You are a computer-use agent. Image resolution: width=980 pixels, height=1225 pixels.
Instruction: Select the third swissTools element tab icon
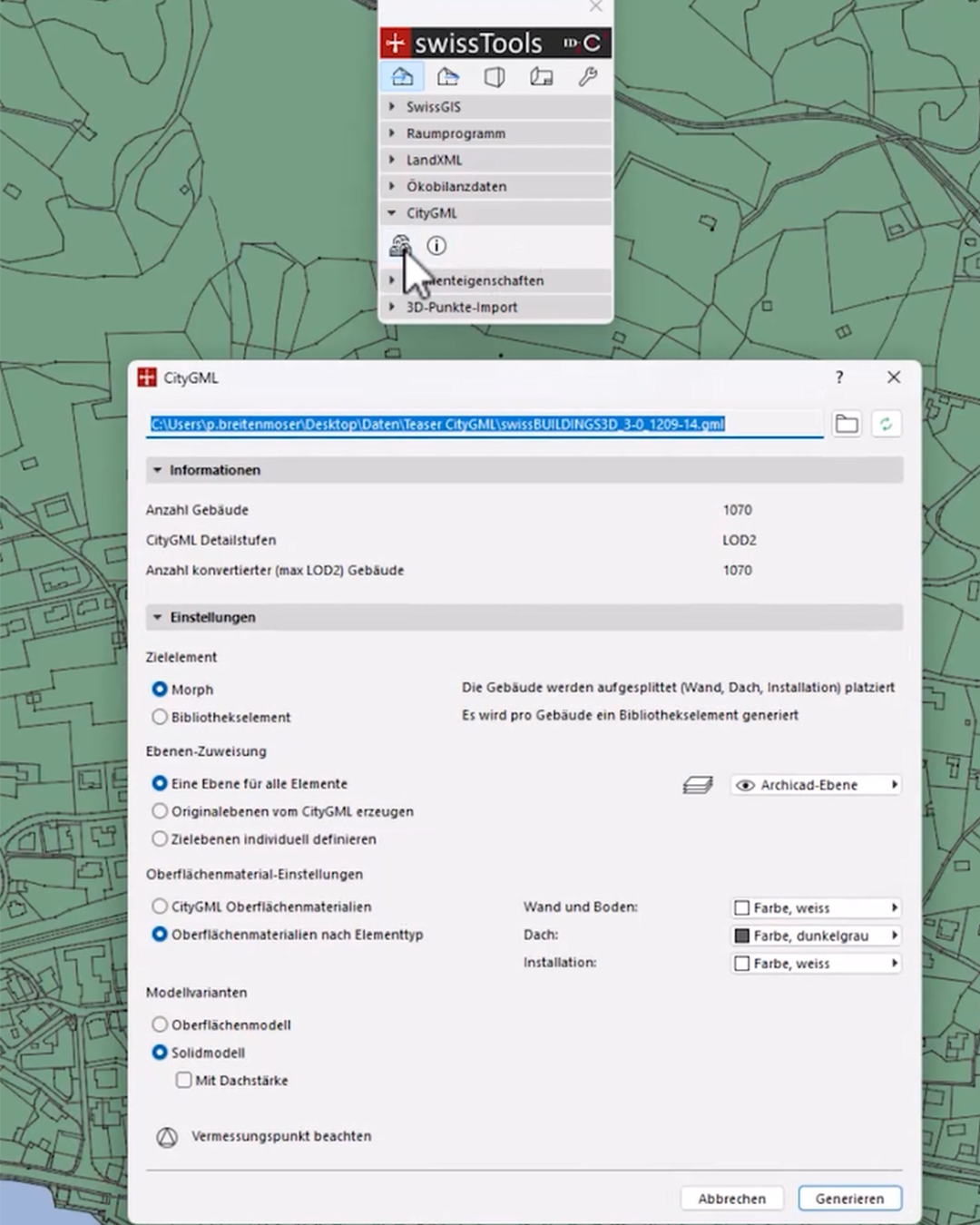tap(495, 77)
